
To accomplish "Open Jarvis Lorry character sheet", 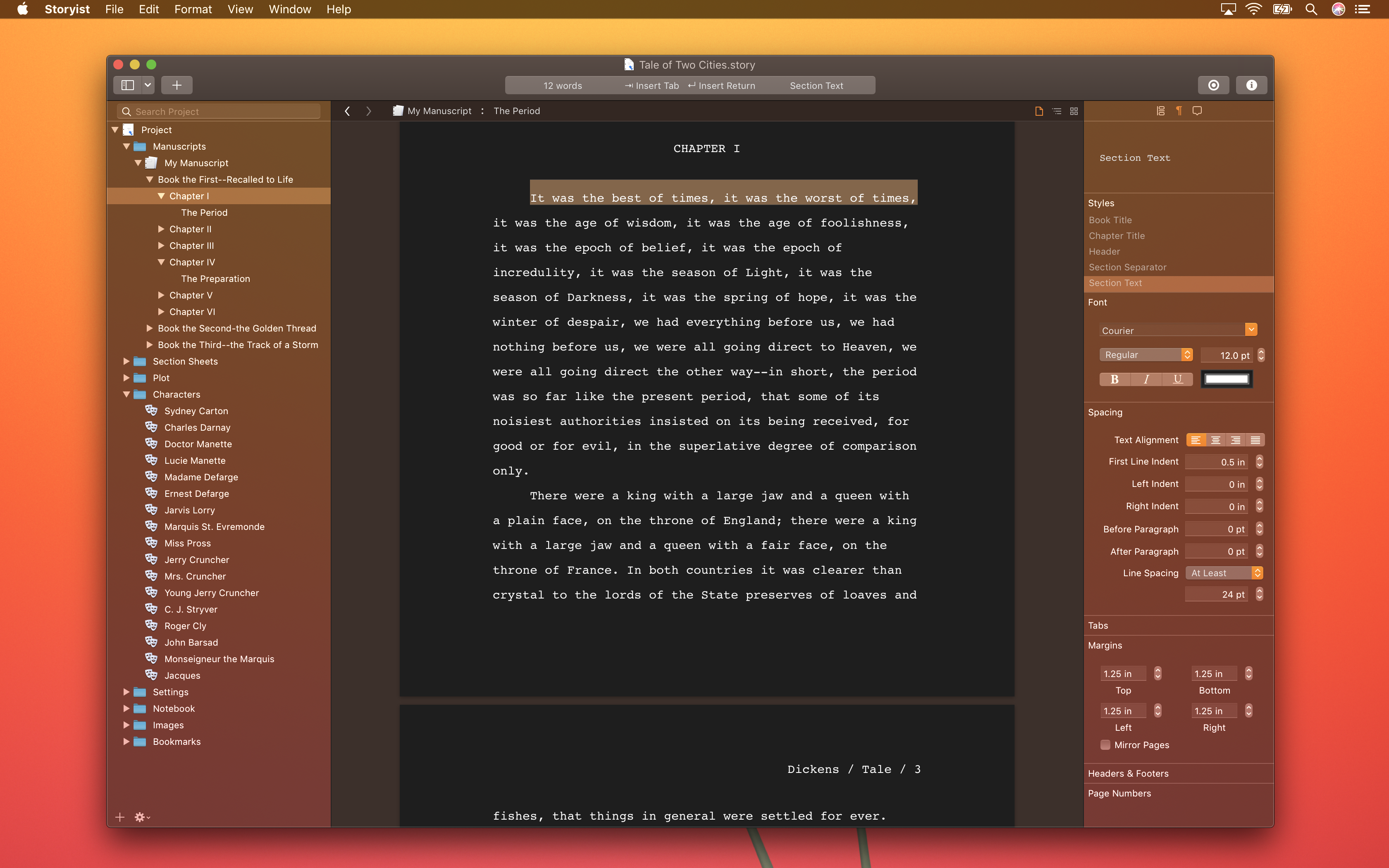I will point(189,510).
